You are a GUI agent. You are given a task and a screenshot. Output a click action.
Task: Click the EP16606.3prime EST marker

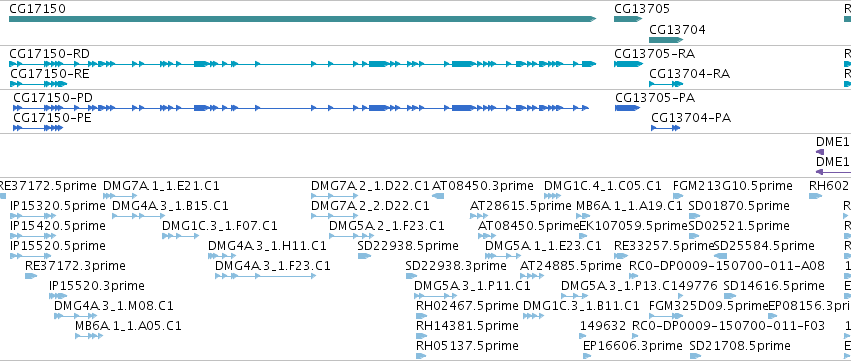tap(587, 356)
